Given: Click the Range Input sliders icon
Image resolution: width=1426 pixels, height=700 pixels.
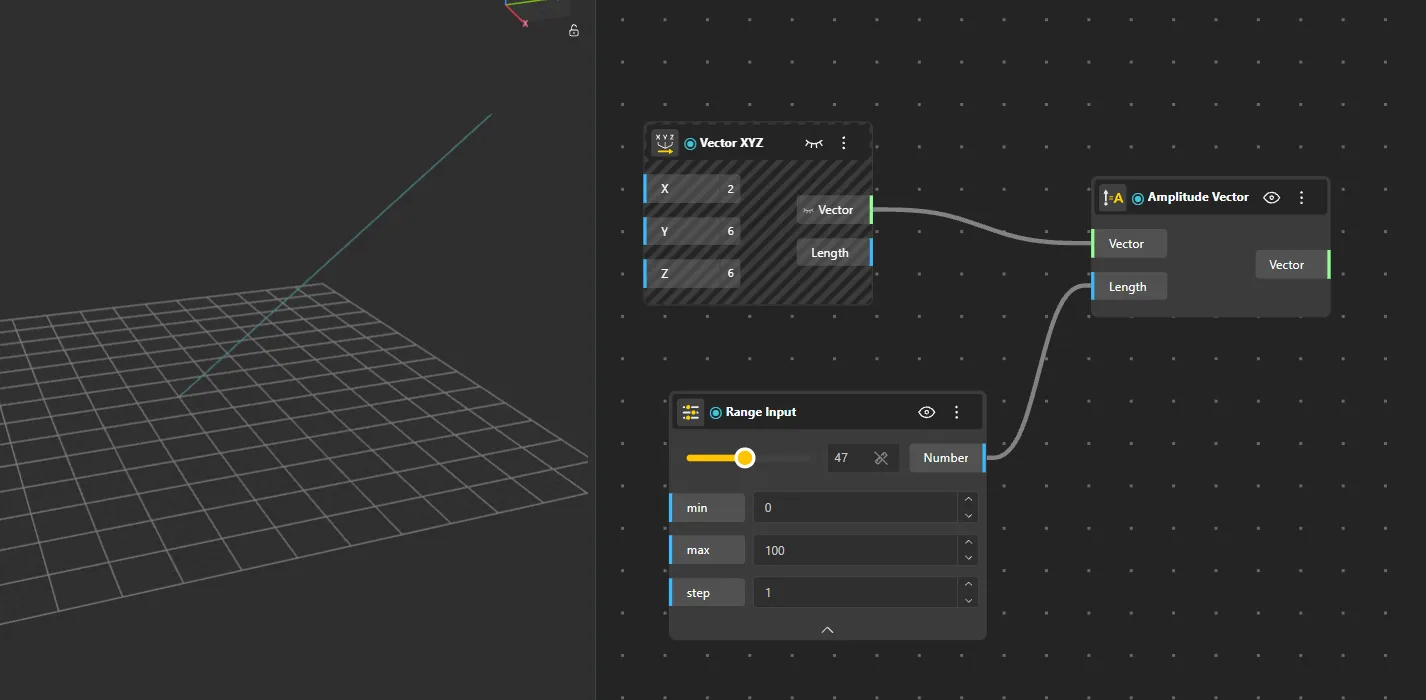Looking at the screenshot, I should tap(690, 412).
